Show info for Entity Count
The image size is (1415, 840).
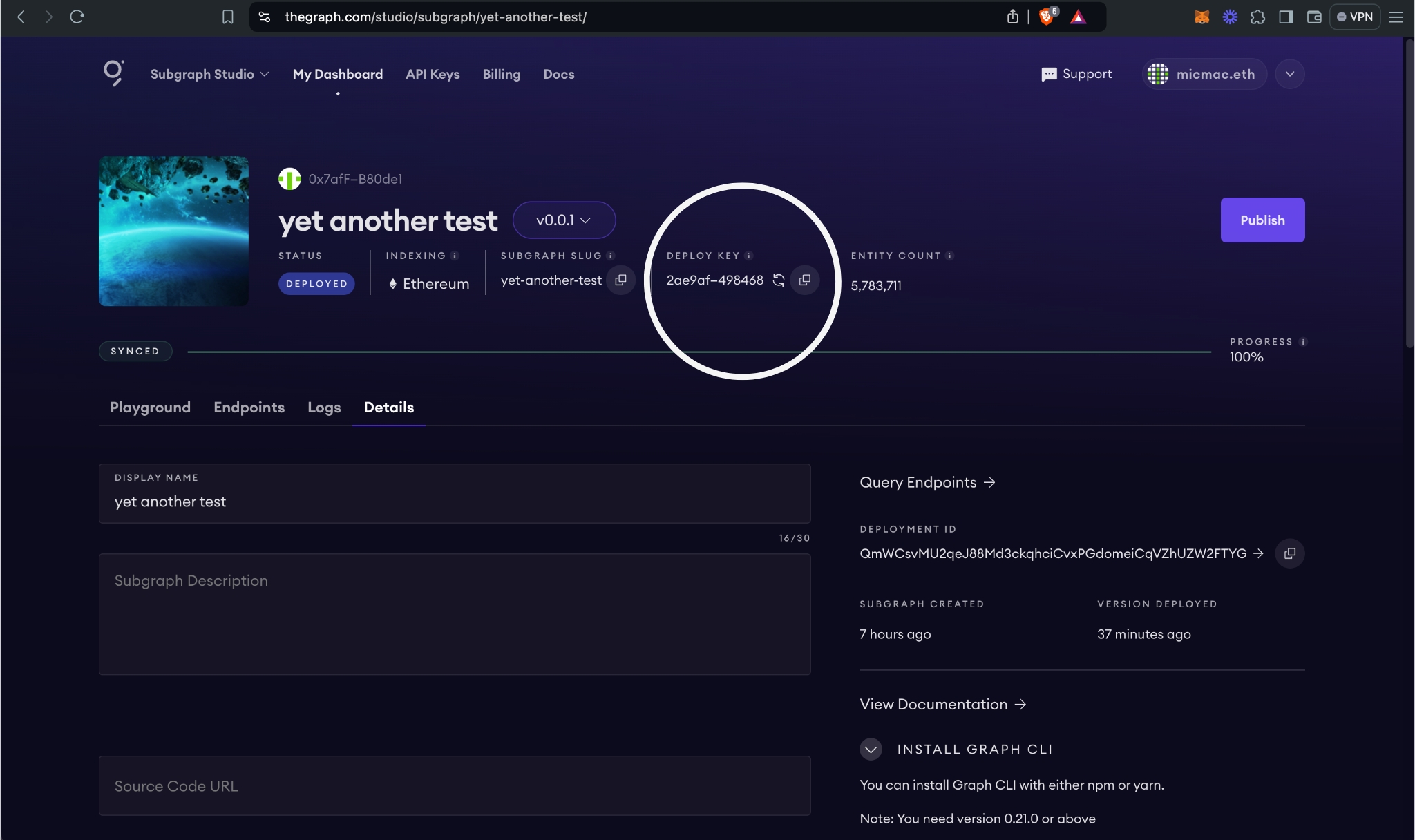coord(950,256)
